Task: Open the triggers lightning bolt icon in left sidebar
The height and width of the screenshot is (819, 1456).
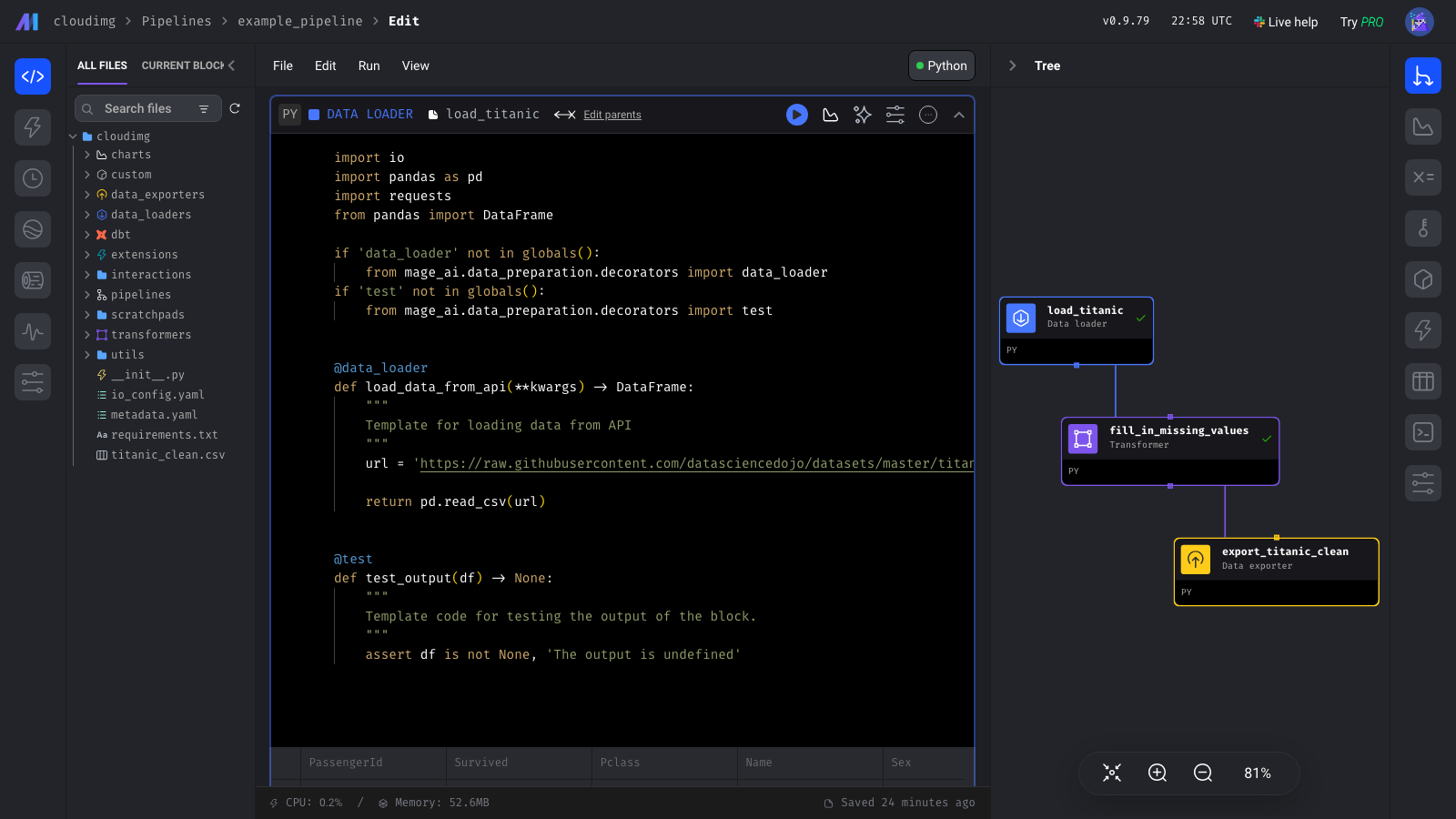Action: click(33, 127)
